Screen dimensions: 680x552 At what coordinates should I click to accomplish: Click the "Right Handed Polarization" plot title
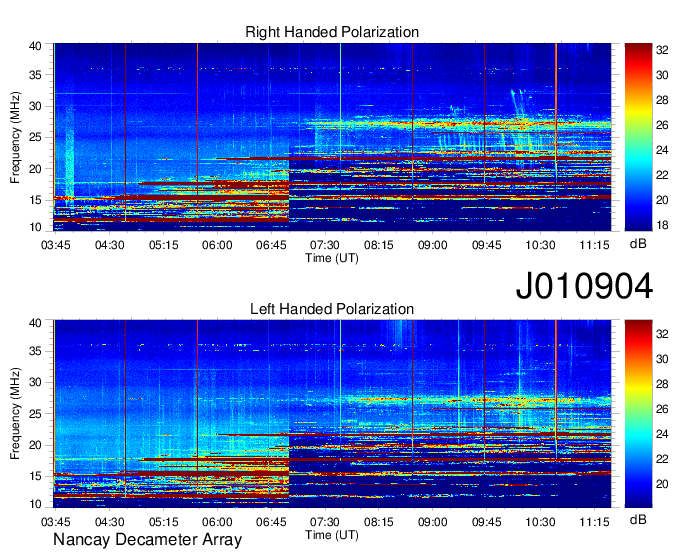coord(332,32)
